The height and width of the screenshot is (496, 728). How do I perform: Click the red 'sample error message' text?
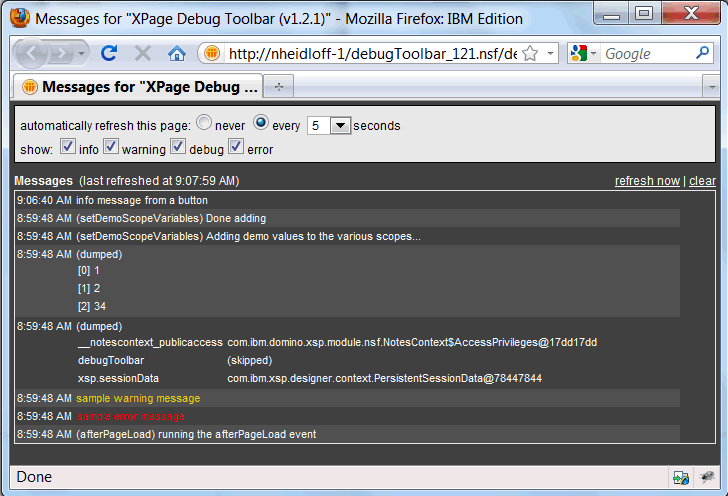tap(130, 417)
